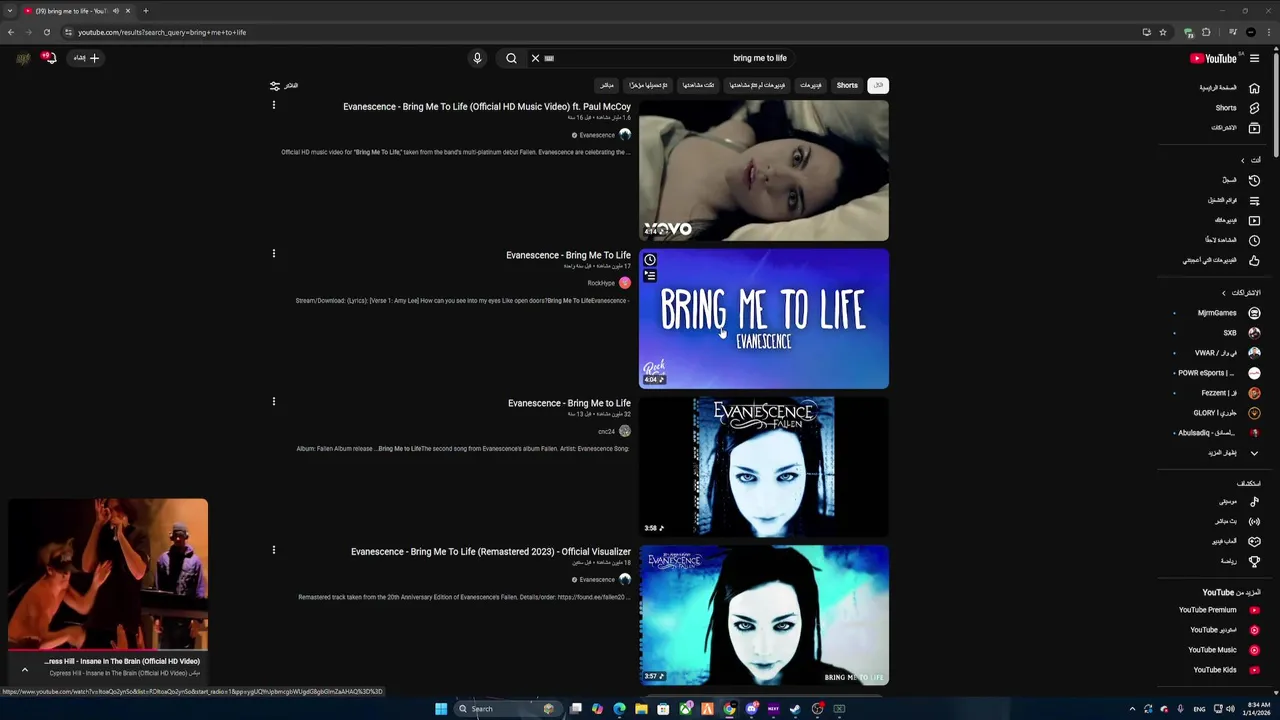
Task: Open RockHype channel link
Action: click(x=601, y=283)
